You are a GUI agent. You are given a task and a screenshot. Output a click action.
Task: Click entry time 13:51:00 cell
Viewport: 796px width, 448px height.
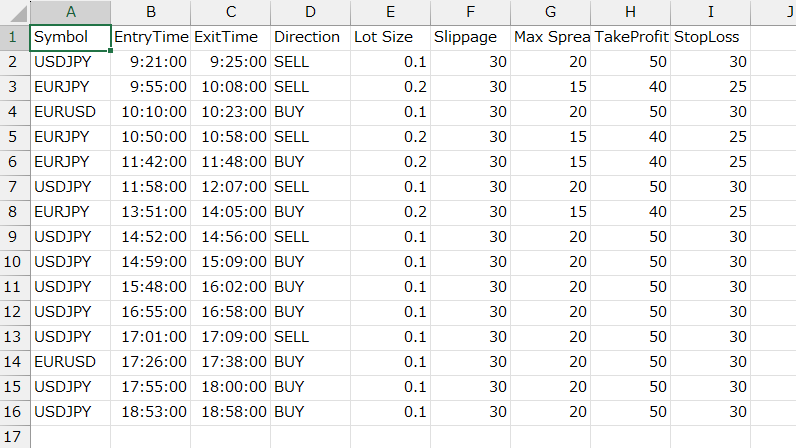[x=150, y=211]
